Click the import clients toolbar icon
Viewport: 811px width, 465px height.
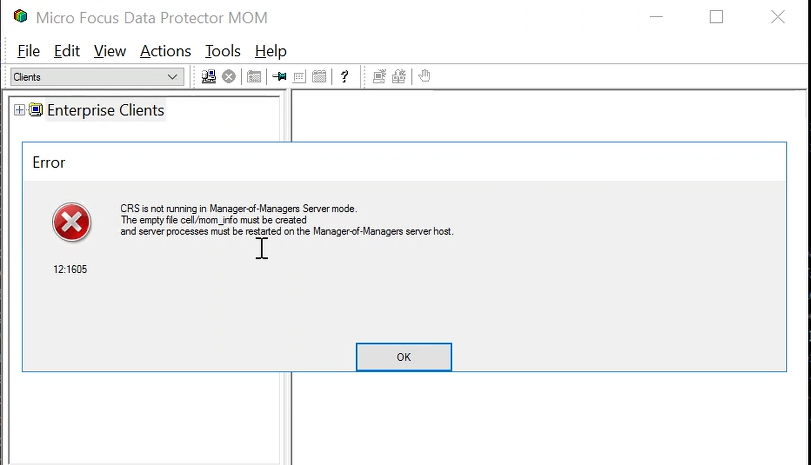pyautogui.click(x=399, y=77)
